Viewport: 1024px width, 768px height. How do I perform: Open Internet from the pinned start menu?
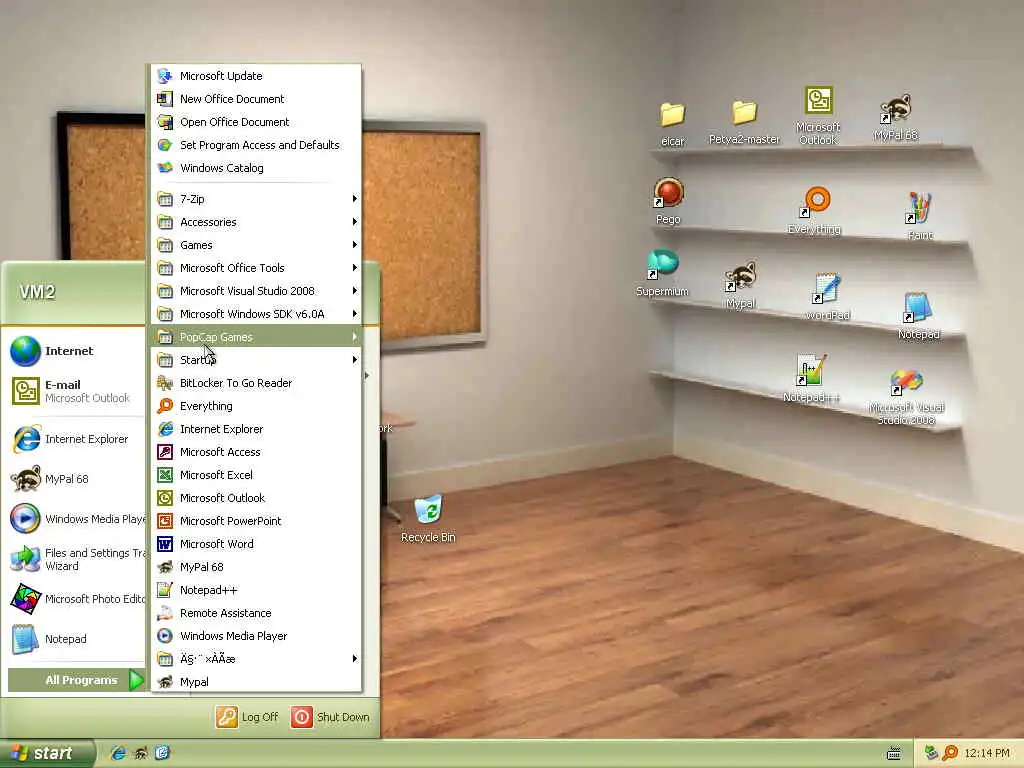click(x=74, y=351)
